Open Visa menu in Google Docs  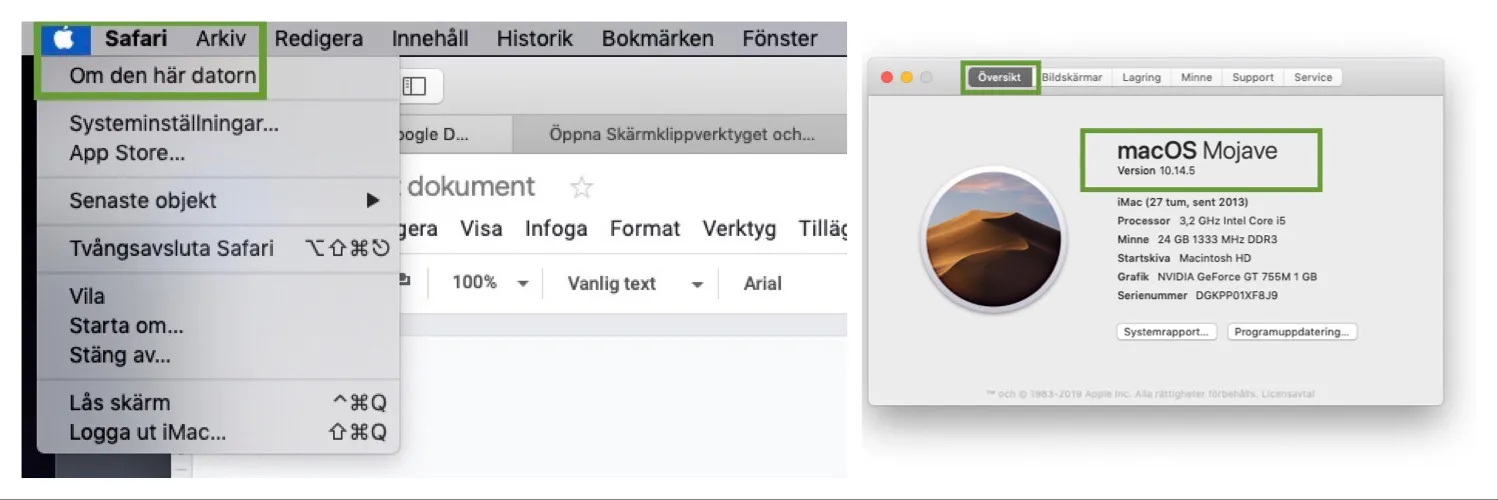[481, 229]
